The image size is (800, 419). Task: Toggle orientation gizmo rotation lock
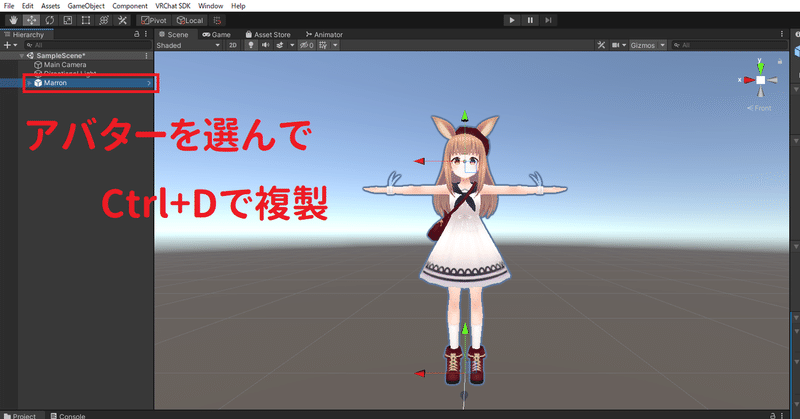780,61
